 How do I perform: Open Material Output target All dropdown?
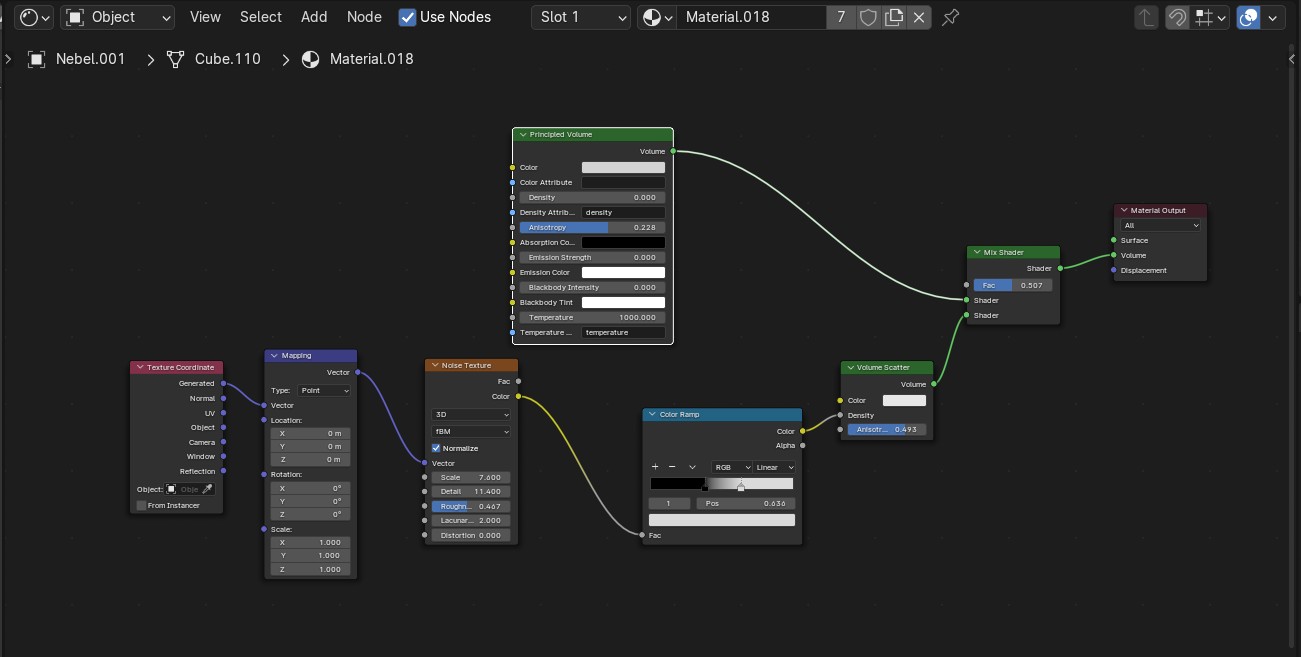pyautogui.click(x=1161, y=225)
